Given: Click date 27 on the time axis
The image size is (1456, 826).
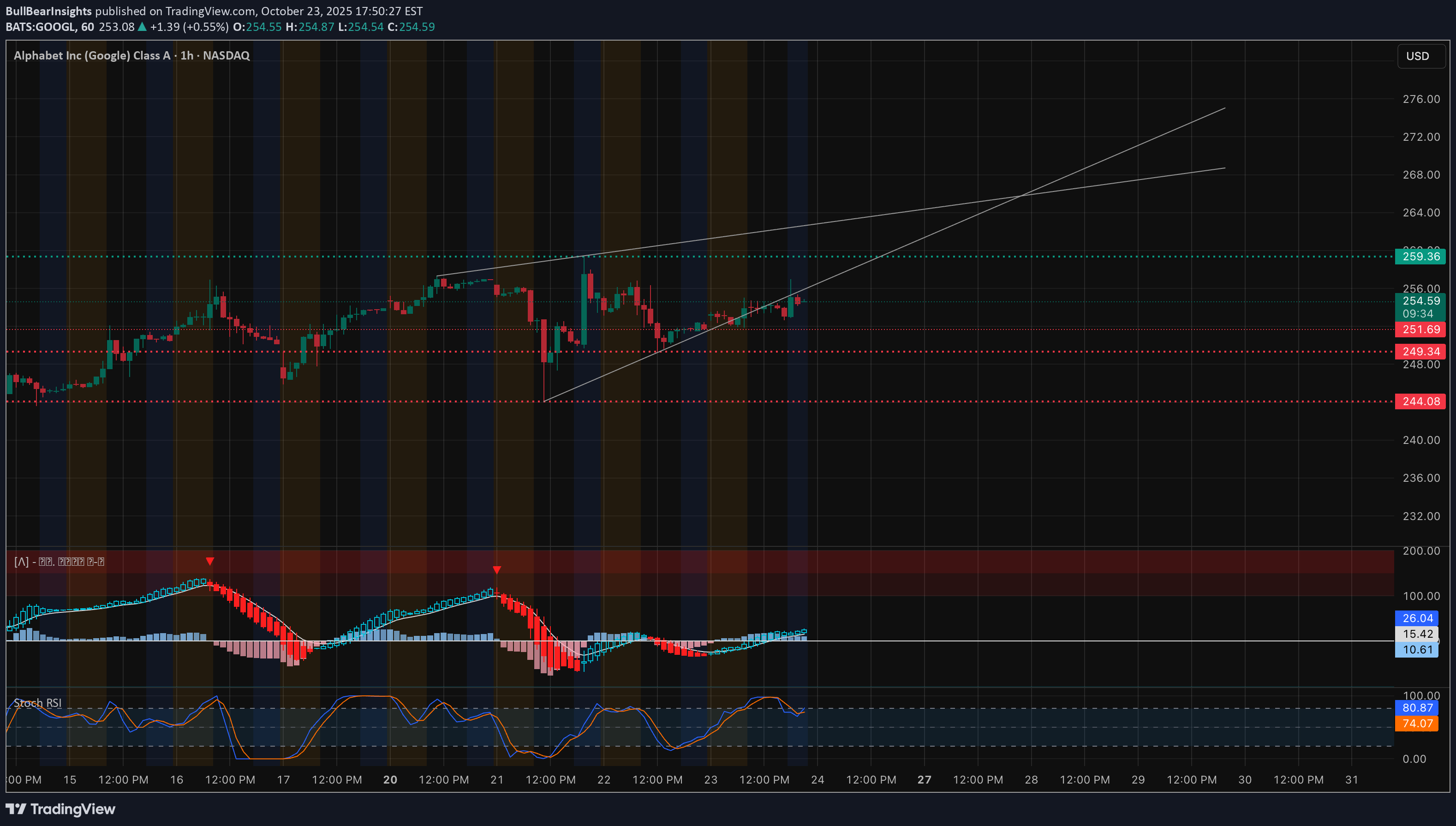Looking at the screenshot, I should [x=924, y=780].
